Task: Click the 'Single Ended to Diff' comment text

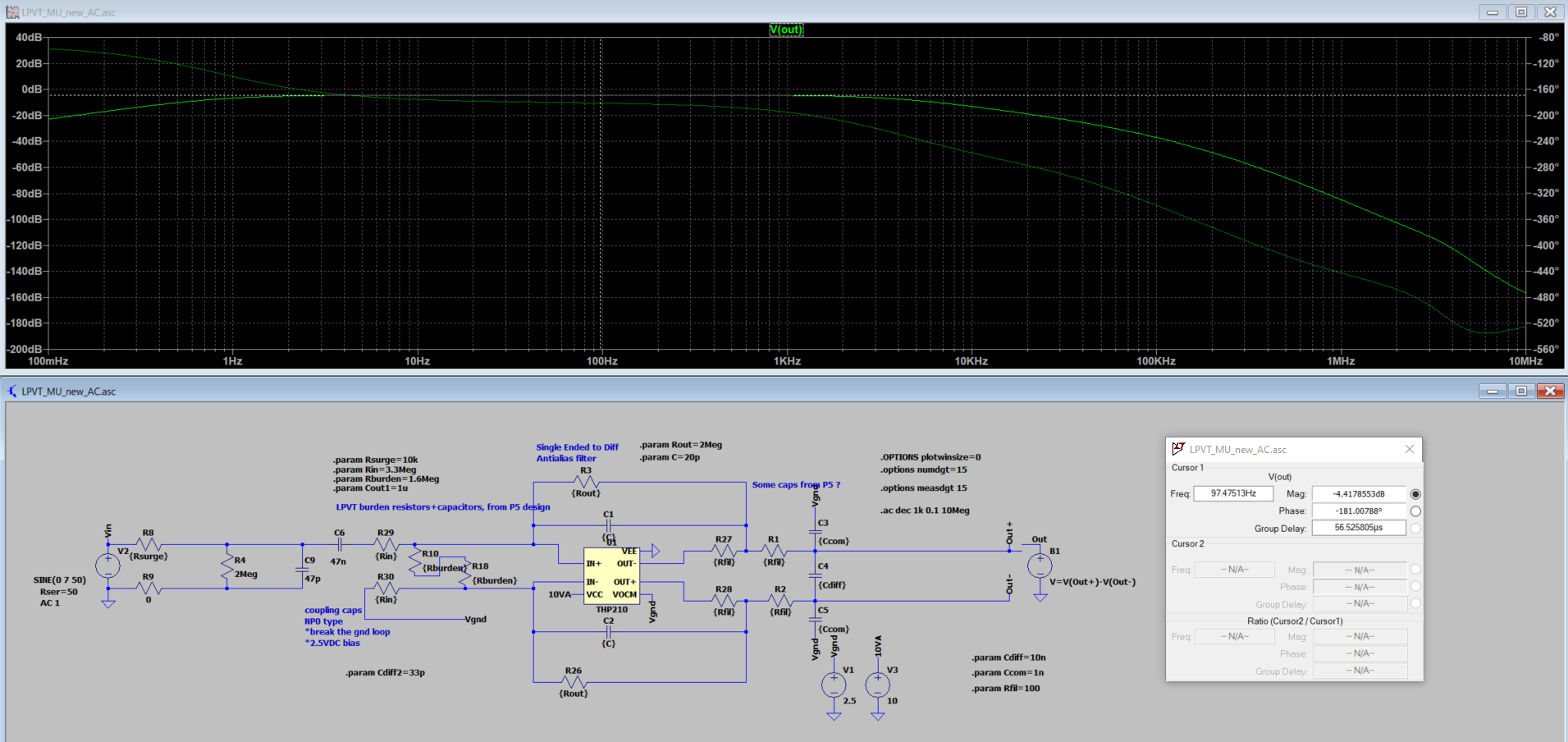Action: point(578,447)
